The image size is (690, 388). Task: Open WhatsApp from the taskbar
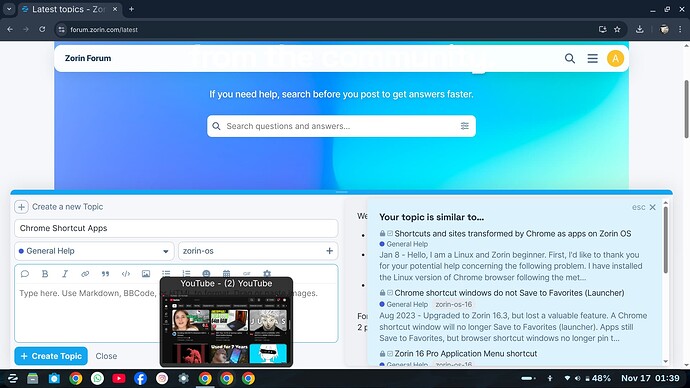click(x=97, y=378)
